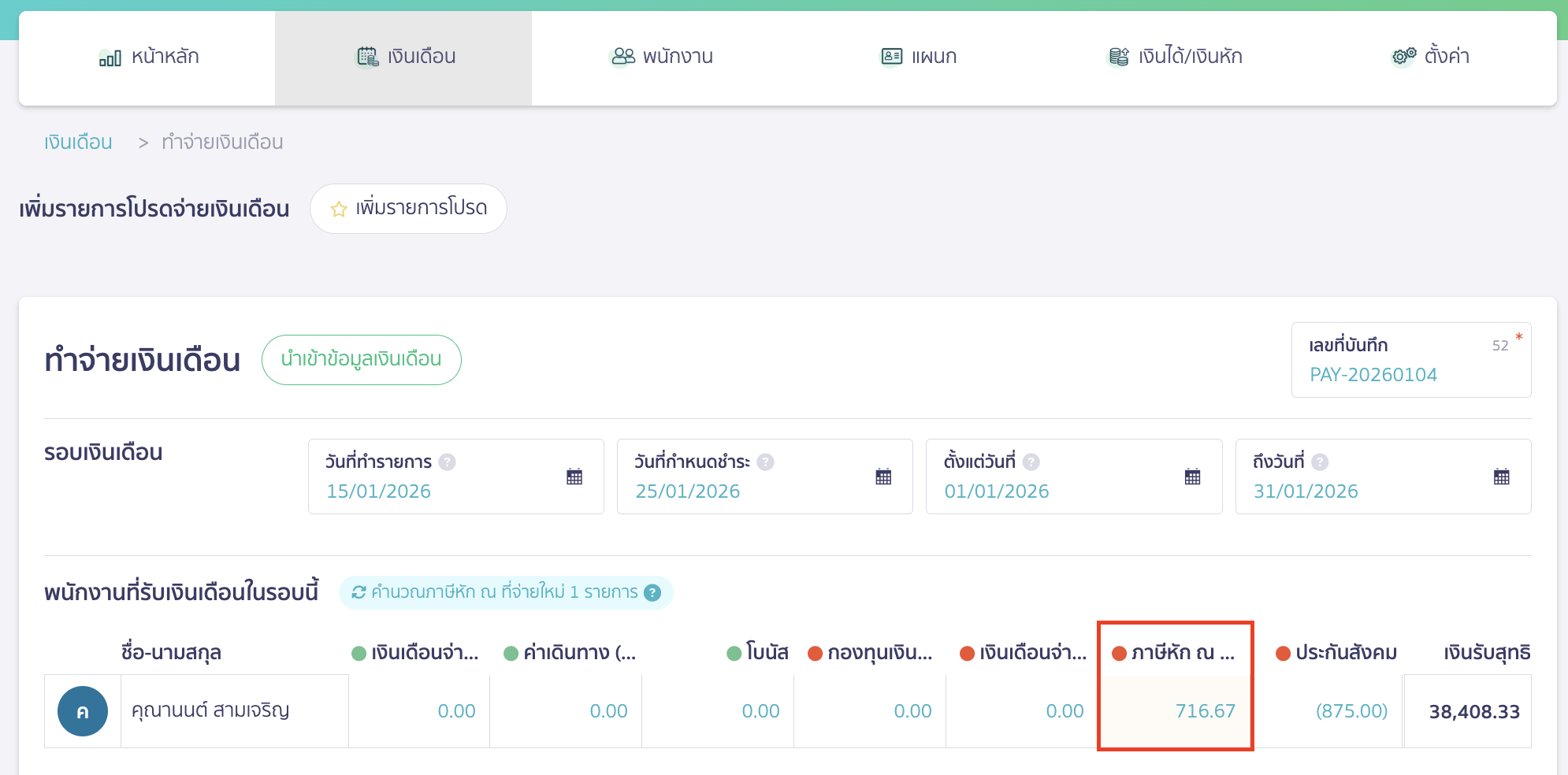Click the เพิ่มรายการโปรด button
Screen dimensions: 1568x775
point(408,209)
